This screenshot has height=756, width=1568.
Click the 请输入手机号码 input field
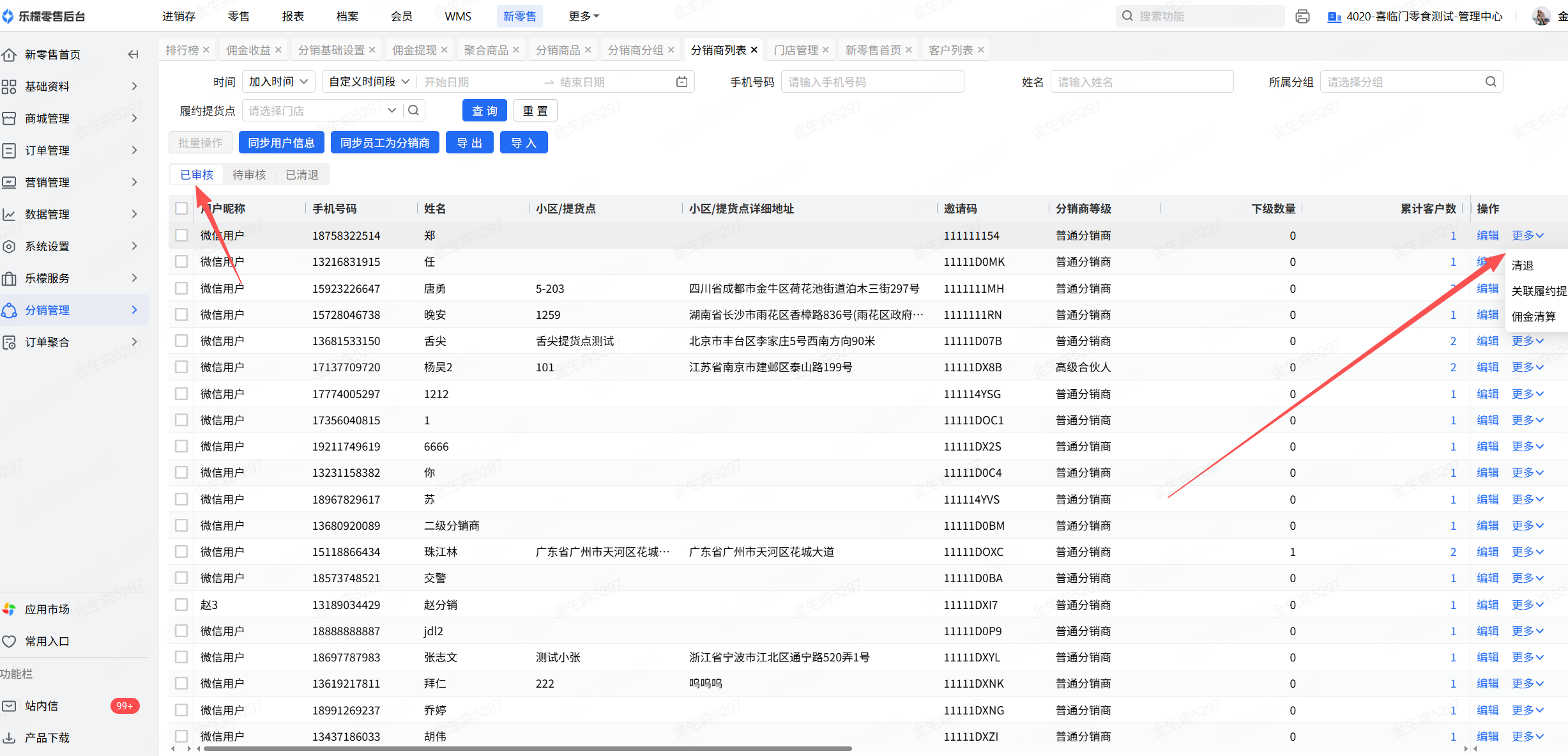pos(872,82)
